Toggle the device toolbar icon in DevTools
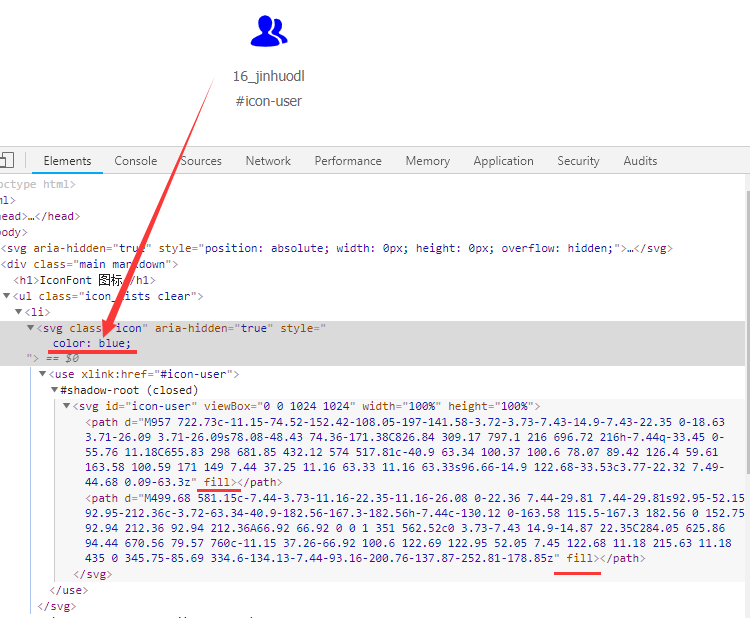Screen dimensions: 750x618 [7, 160]
